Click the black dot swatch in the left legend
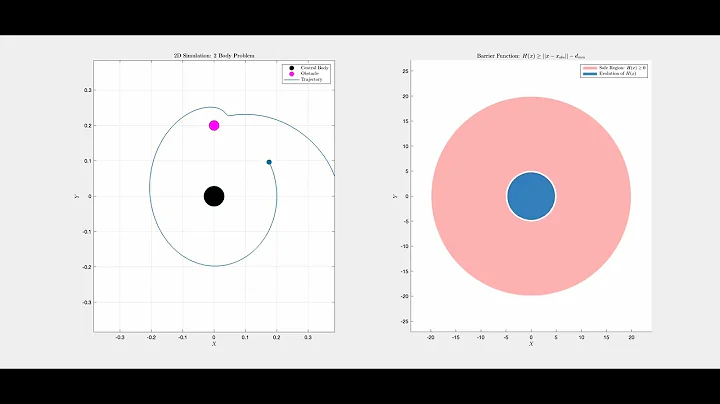The image size is (720, 404). point(292,68)
